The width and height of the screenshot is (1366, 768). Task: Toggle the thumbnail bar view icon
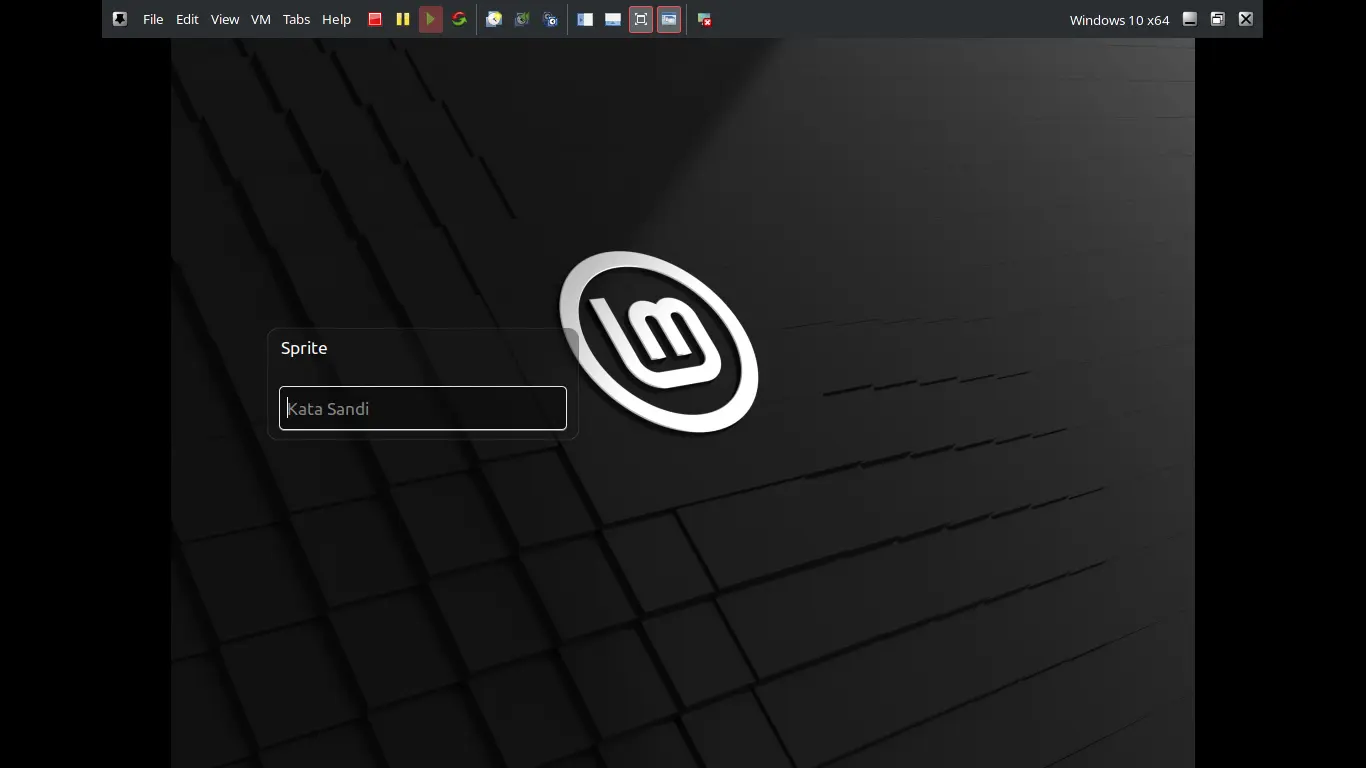click(613, 19)
